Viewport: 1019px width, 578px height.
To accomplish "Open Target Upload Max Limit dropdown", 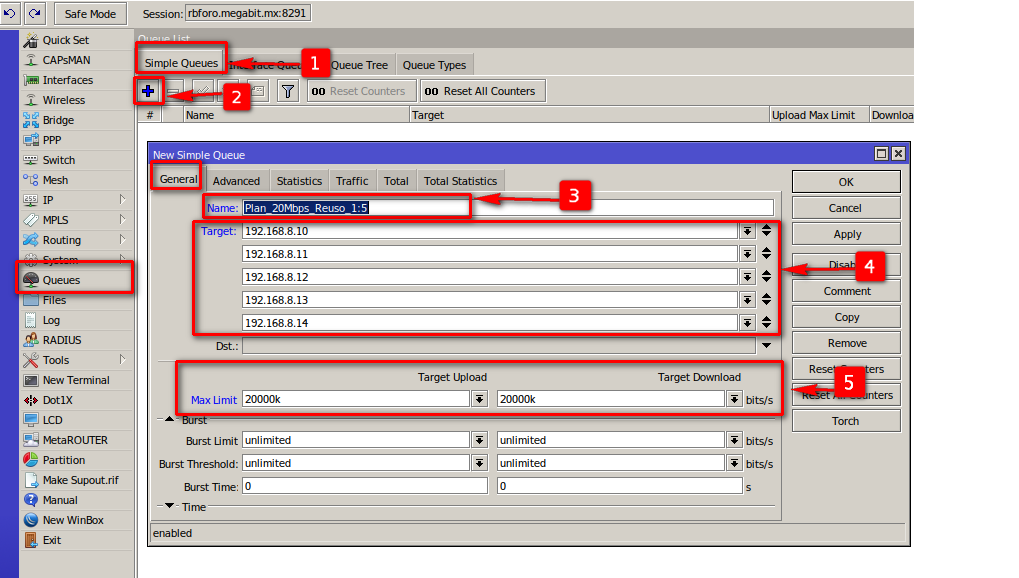I will click(479, 399).
